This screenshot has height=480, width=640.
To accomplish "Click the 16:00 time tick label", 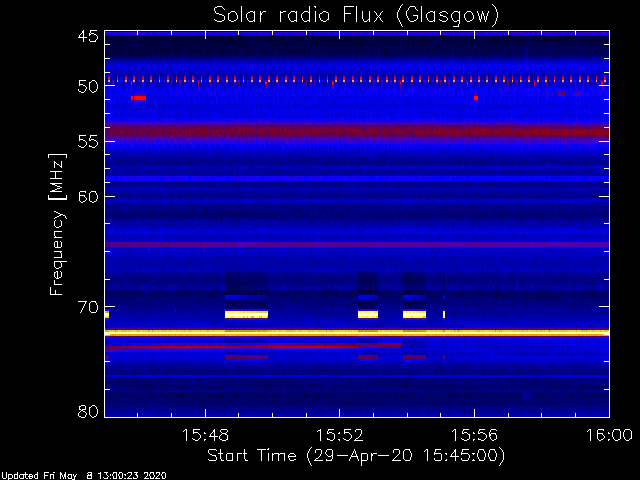I will coord(609,435).
